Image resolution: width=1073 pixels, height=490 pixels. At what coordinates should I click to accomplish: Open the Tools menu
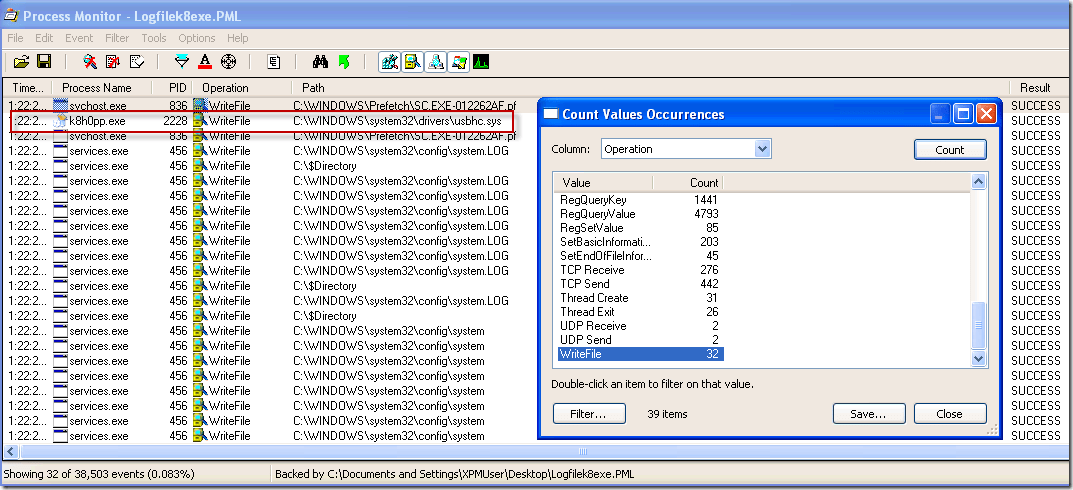154,38
